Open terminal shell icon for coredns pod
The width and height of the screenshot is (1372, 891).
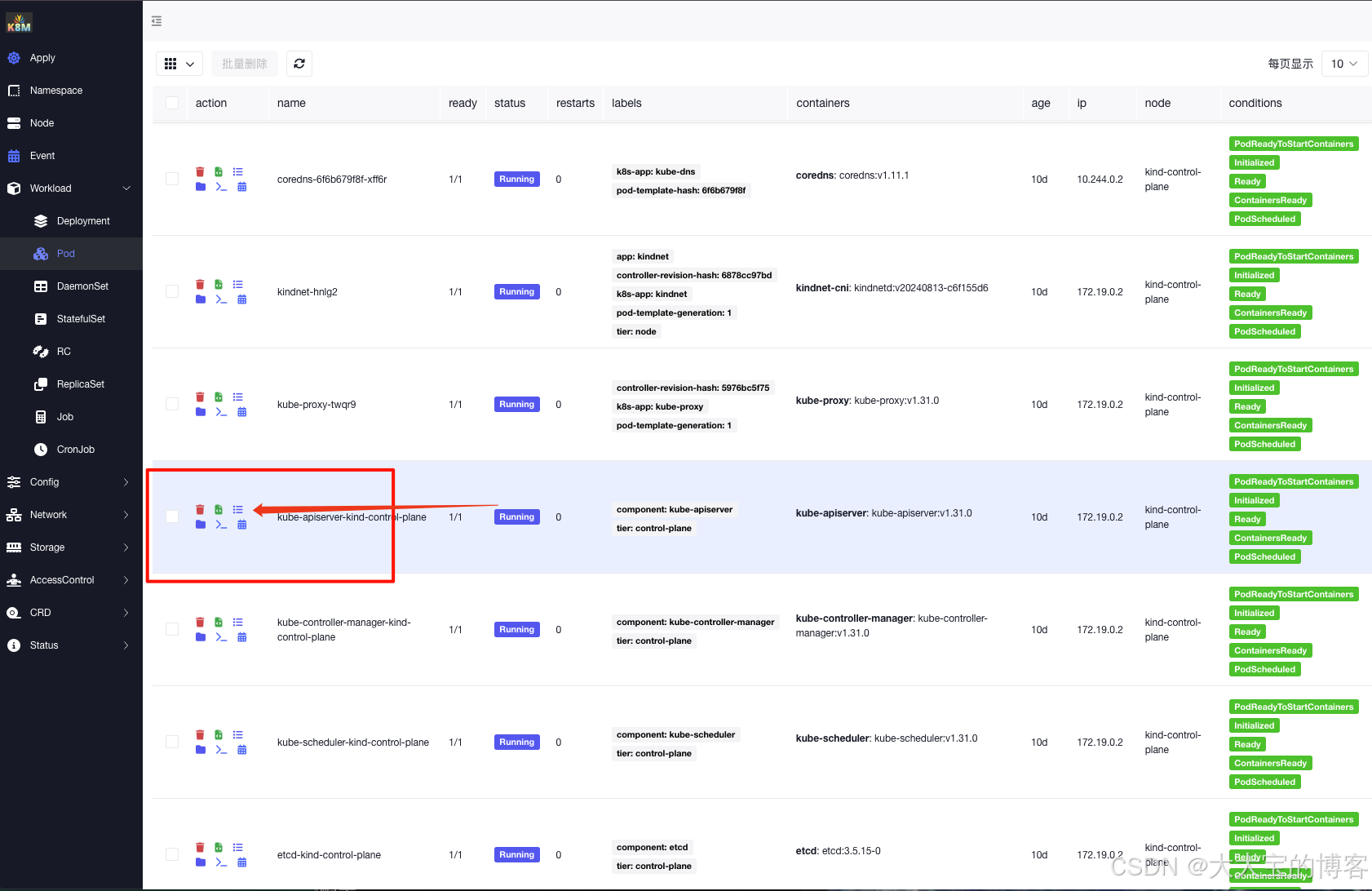[221, 187]
